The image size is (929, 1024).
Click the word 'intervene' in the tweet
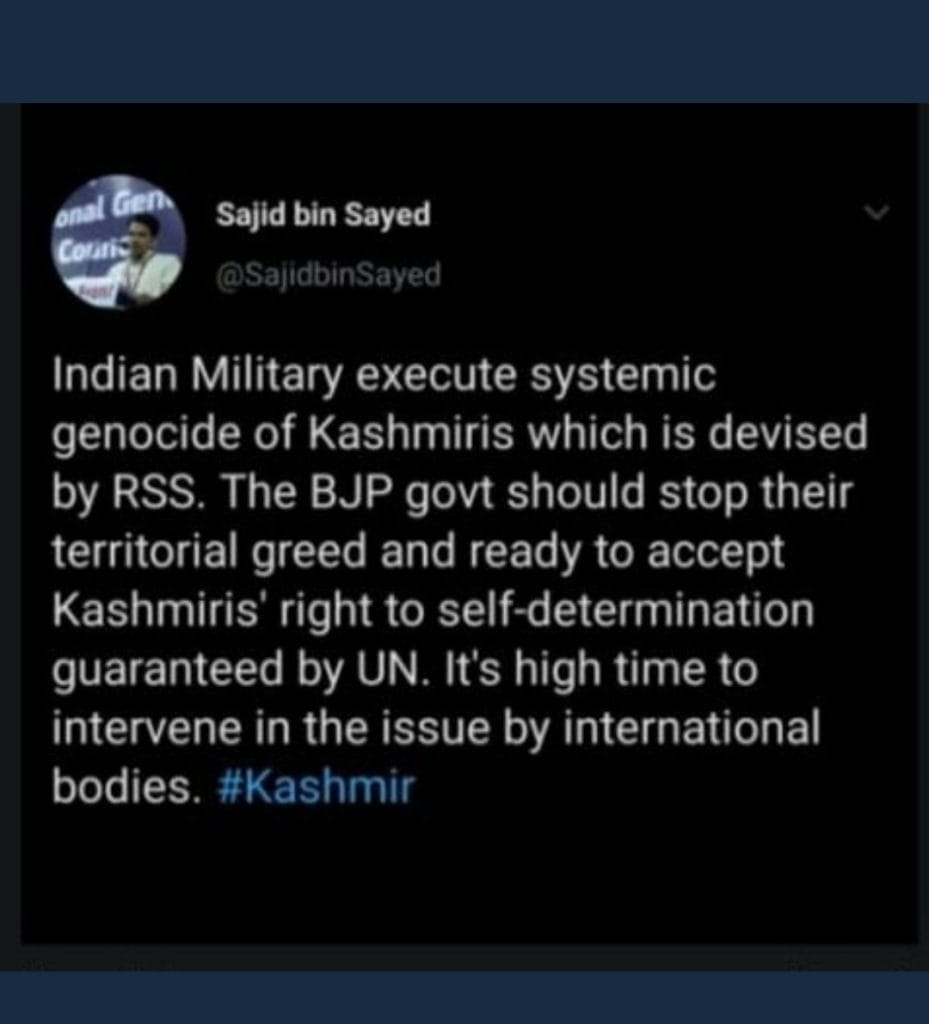point(146,728)
